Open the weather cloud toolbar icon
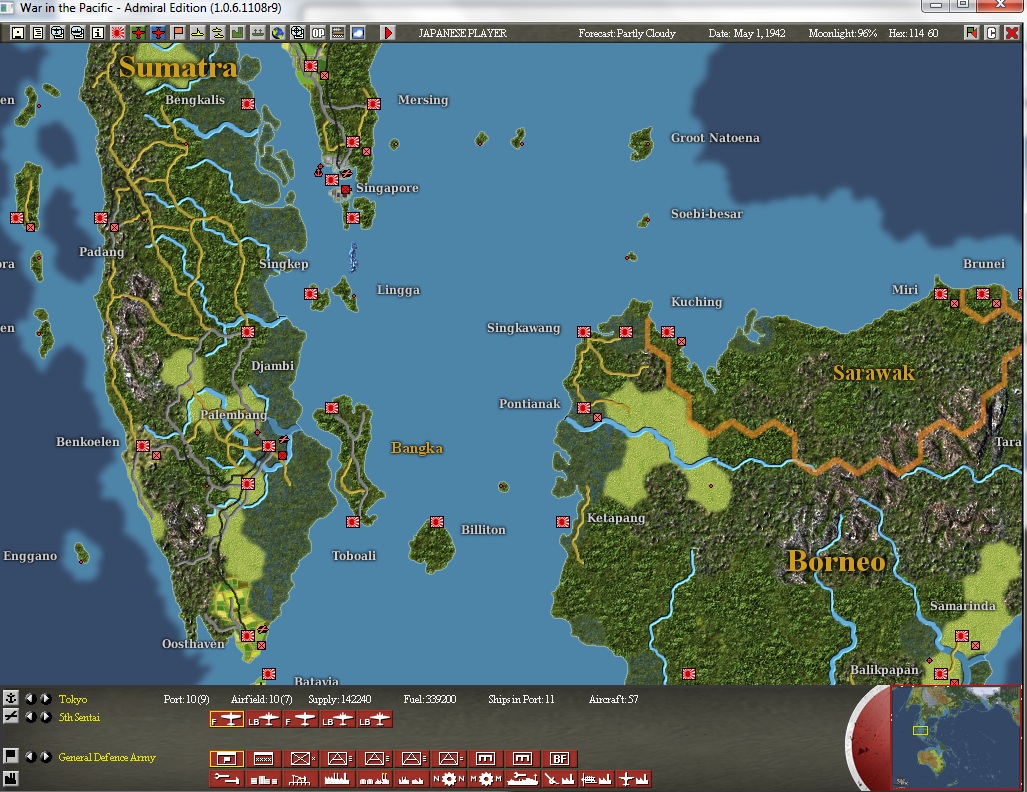 click(358, 33)
